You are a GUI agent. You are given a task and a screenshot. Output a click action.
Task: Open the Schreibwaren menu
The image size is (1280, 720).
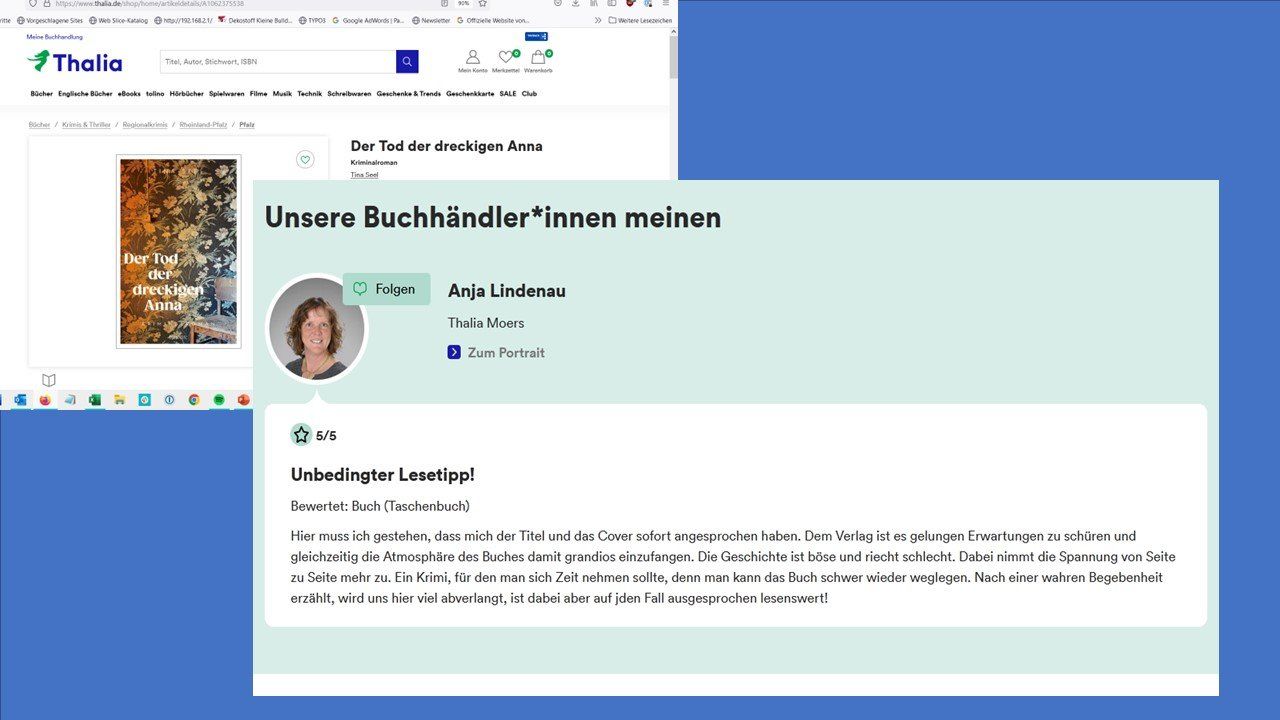tap(349, 94)
